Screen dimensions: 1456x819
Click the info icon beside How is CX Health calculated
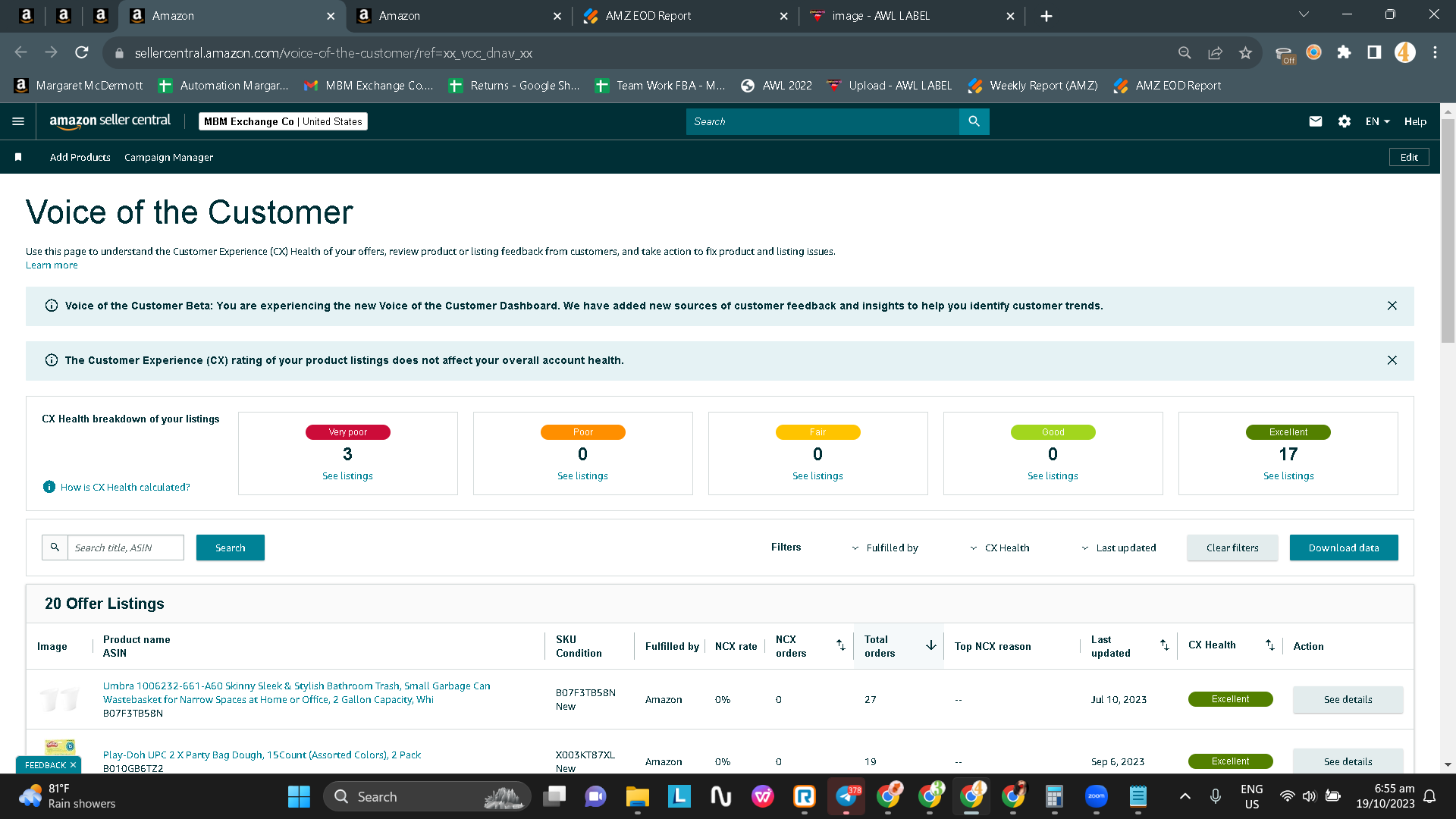click(49, 487)
